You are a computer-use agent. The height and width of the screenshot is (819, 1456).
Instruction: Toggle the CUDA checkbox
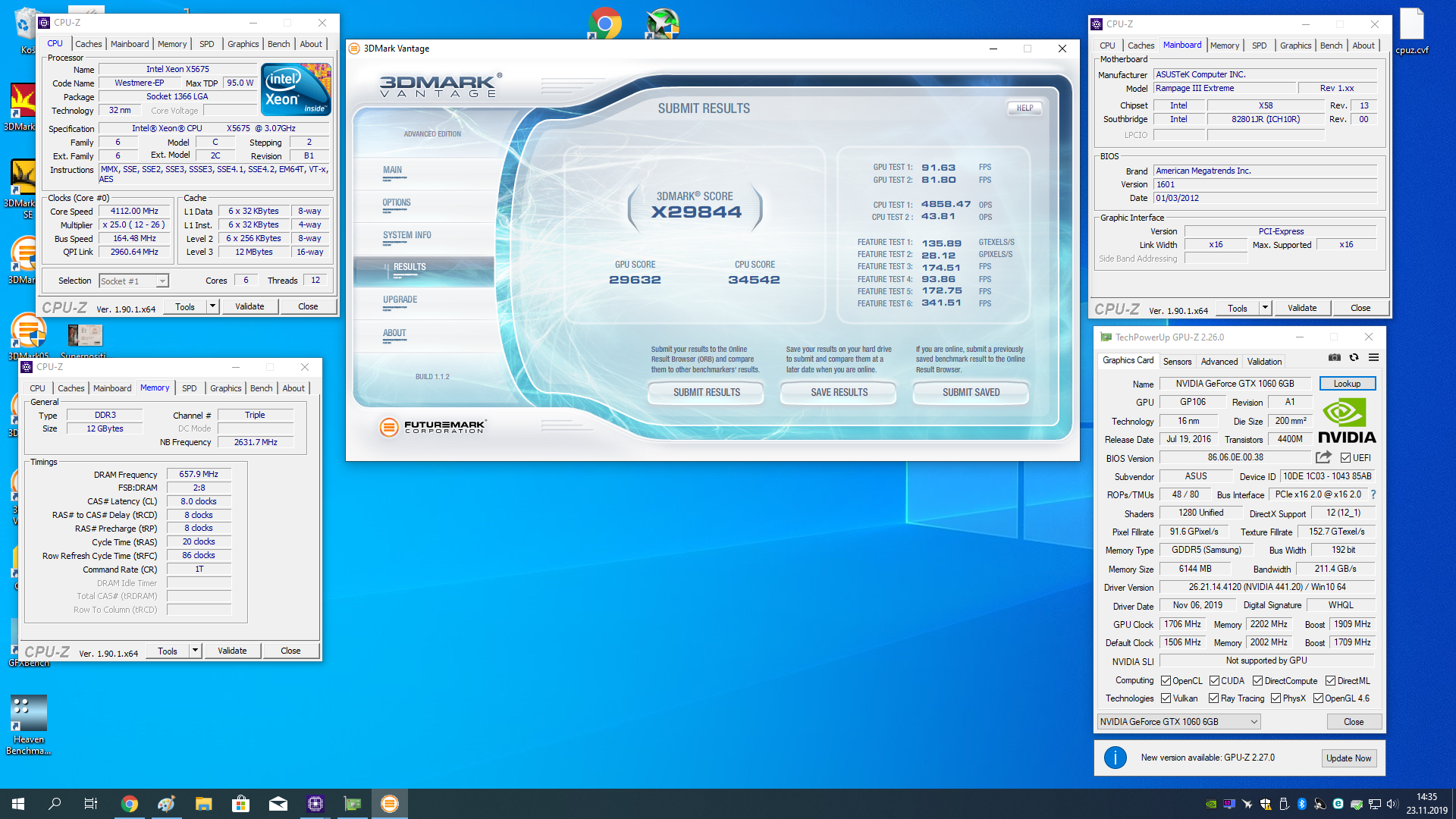1214,681
